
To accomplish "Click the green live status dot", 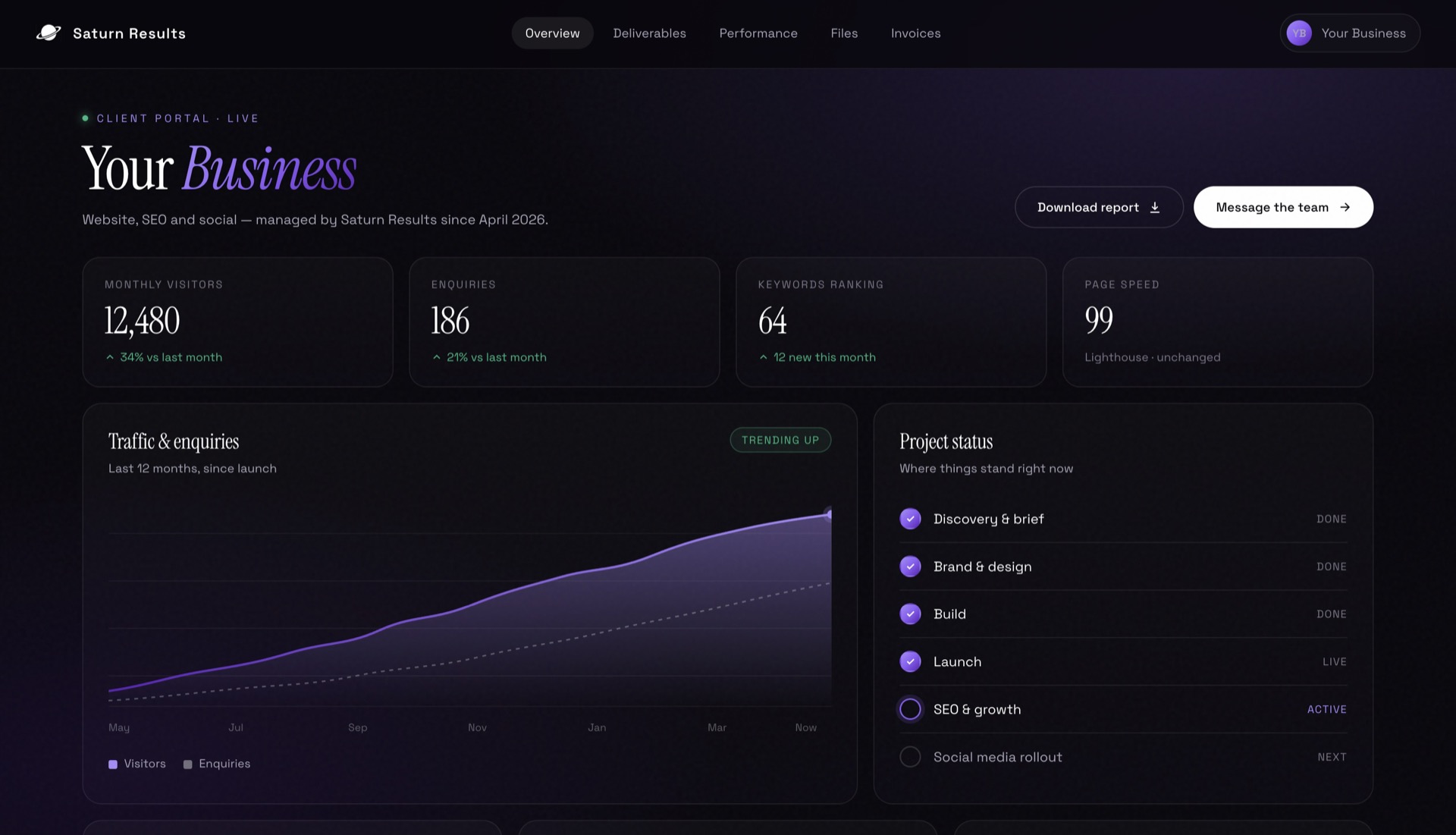I will [86, 118].
